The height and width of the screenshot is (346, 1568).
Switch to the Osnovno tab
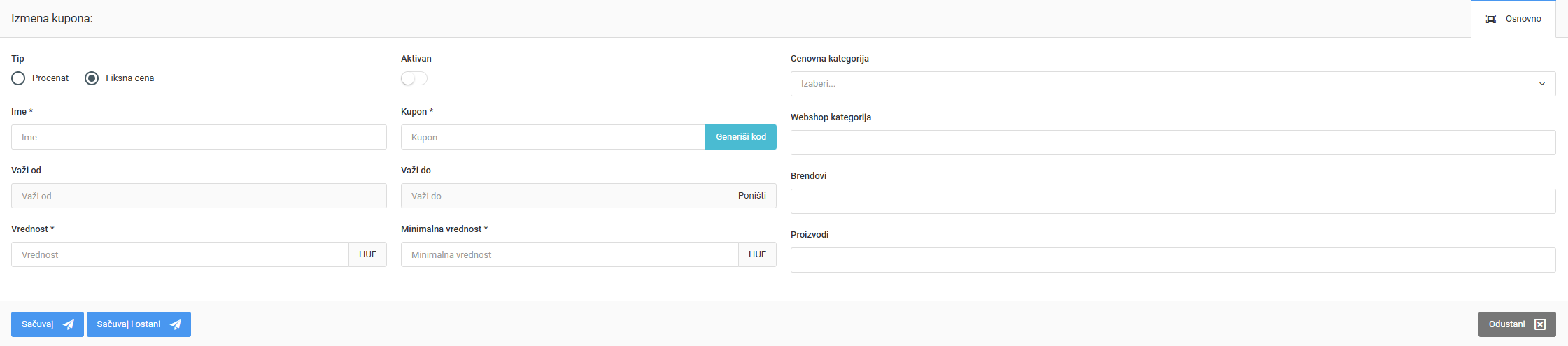1513,19
